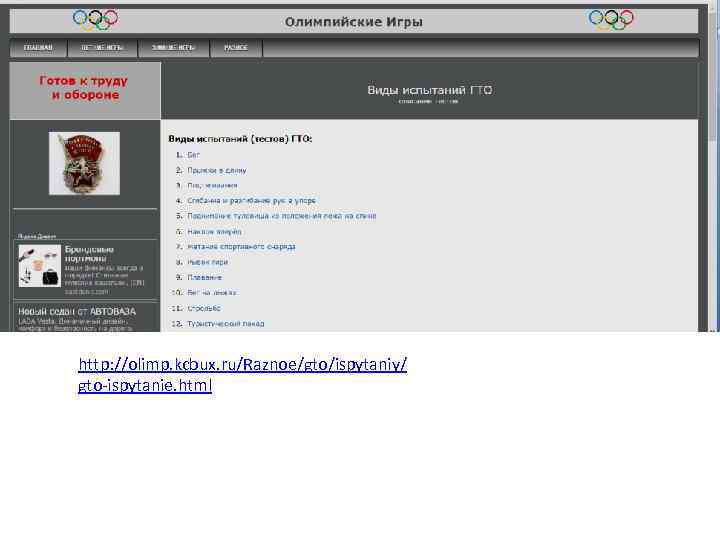
Task: Open the Плавание link
Action: (x=204, y=277)
